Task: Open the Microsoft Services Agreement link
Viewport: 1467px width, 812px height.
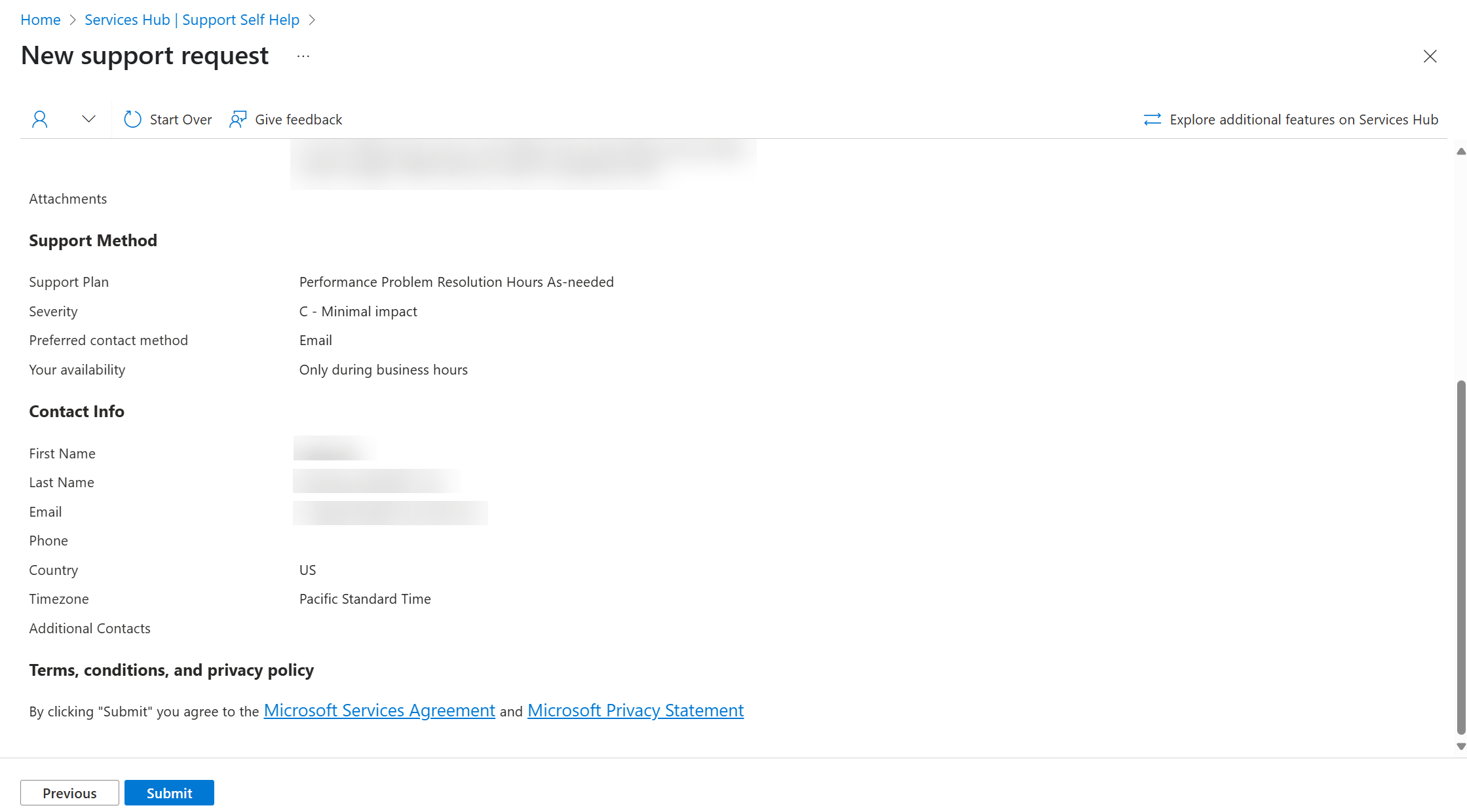Action: [378, 710]
